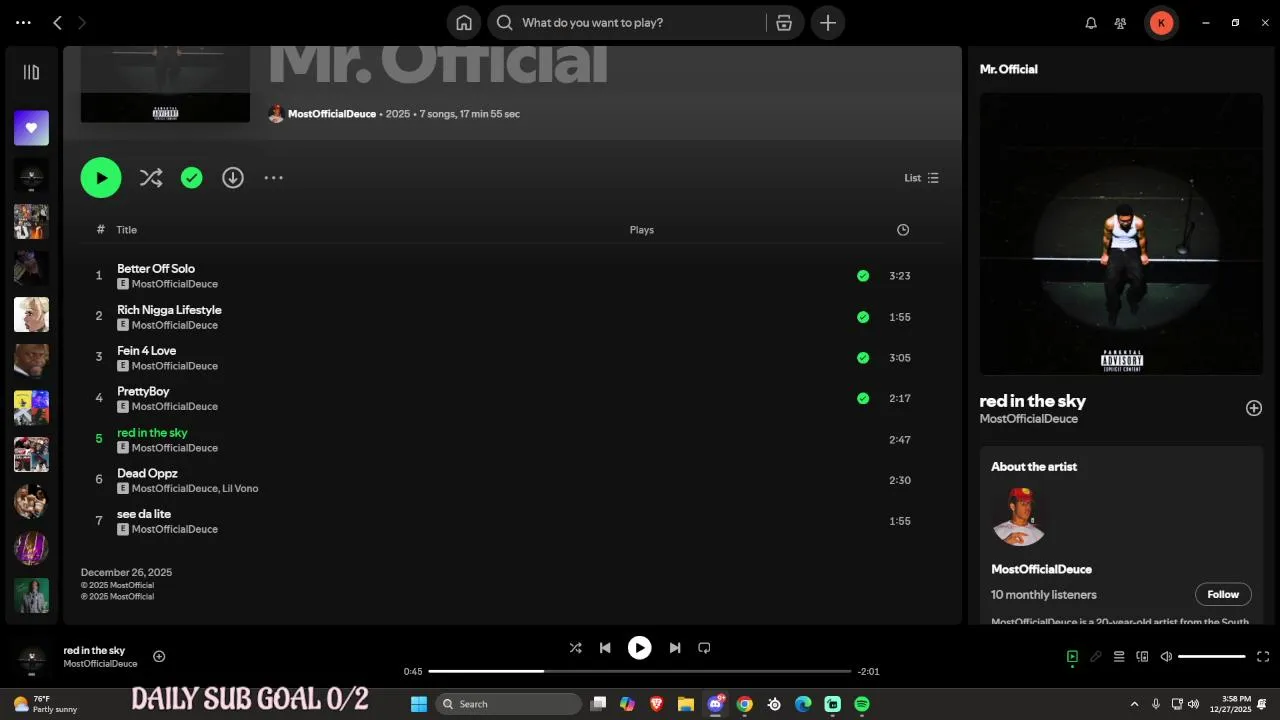Toggle repeat mode
The height and width of the screenshot is (720, 1280).
(704, 648)
